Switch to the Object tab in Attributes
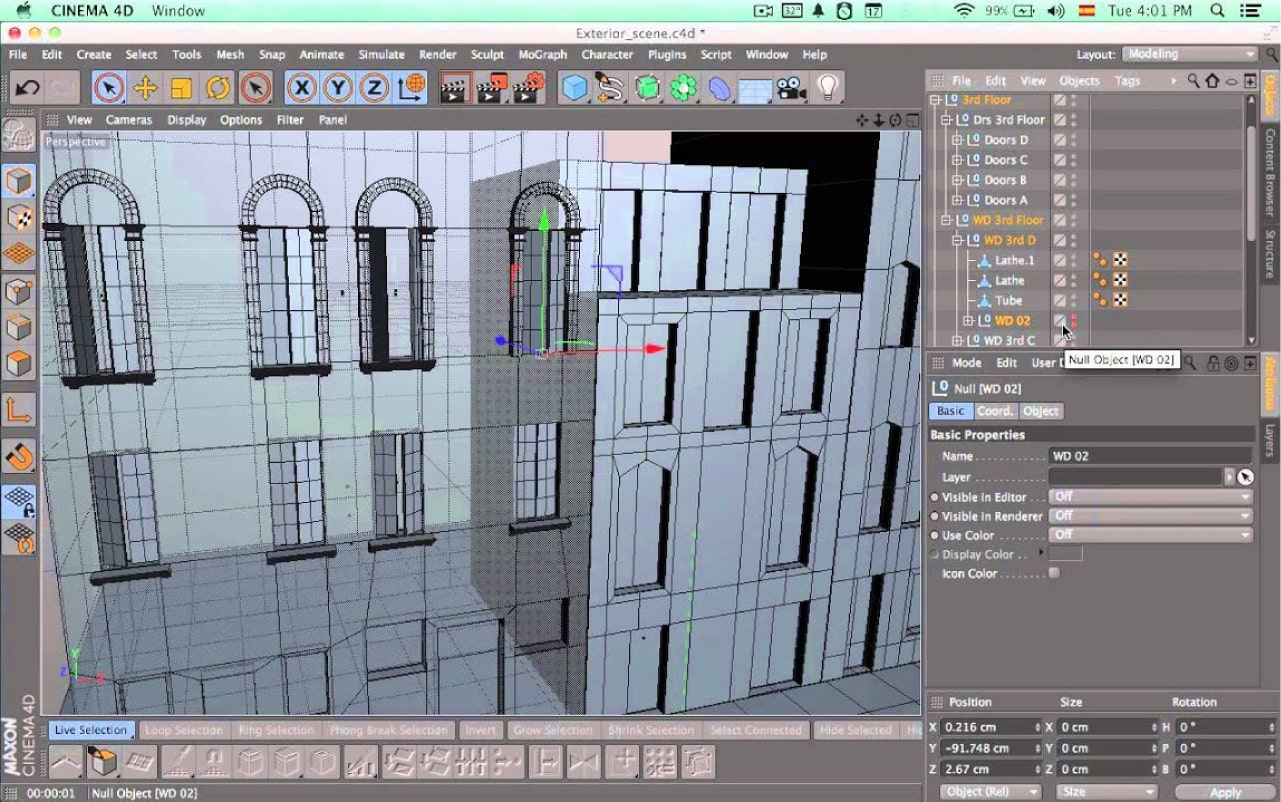 (x=1041, y=411)
